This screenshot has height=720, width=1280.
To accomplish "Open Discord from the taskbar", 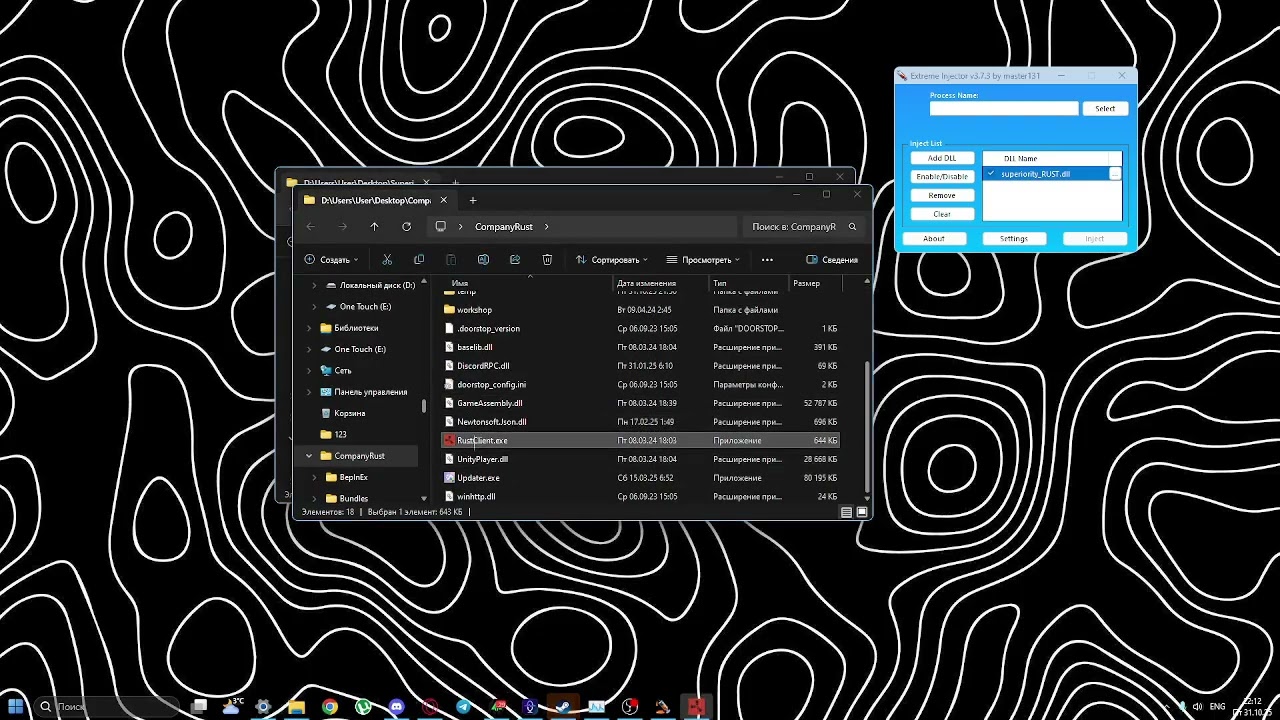I will 397,706.
